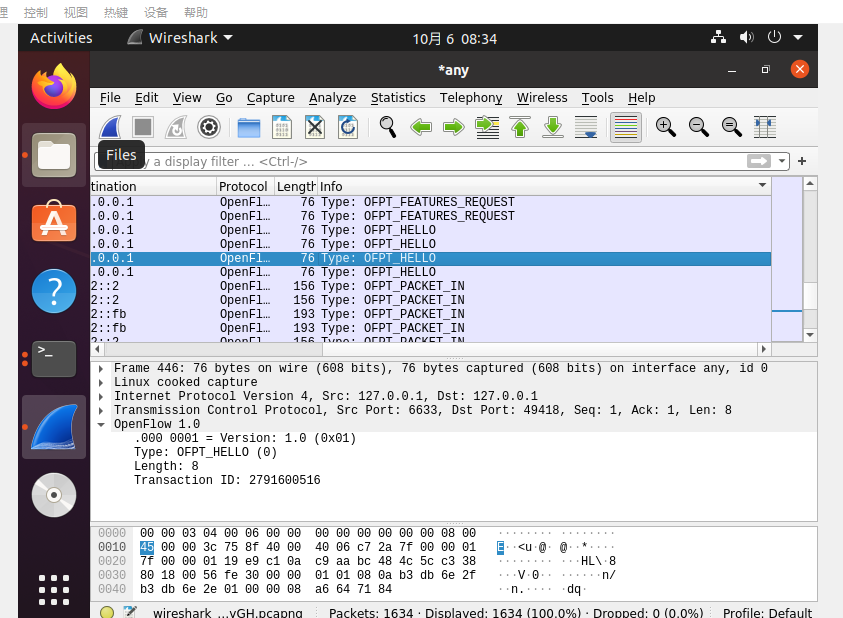Open the View menu
The image size is (843, 618).
point(187,98)
